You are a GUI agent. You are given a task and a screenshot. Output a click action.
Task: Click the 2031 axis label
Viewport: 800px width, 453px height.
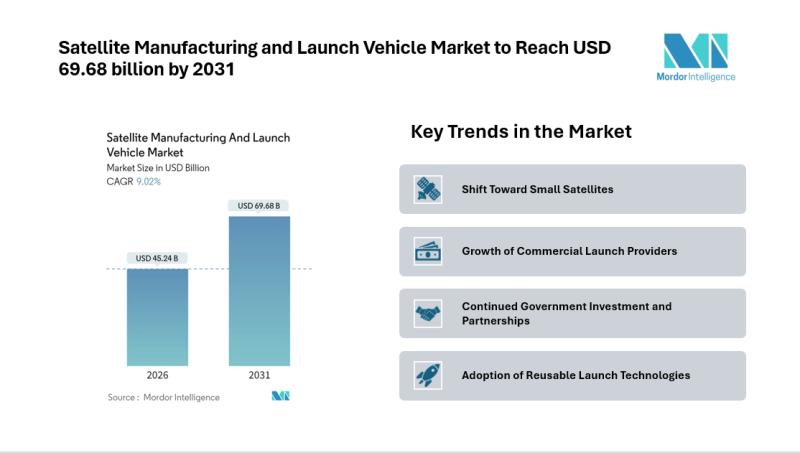pos(258,376)
